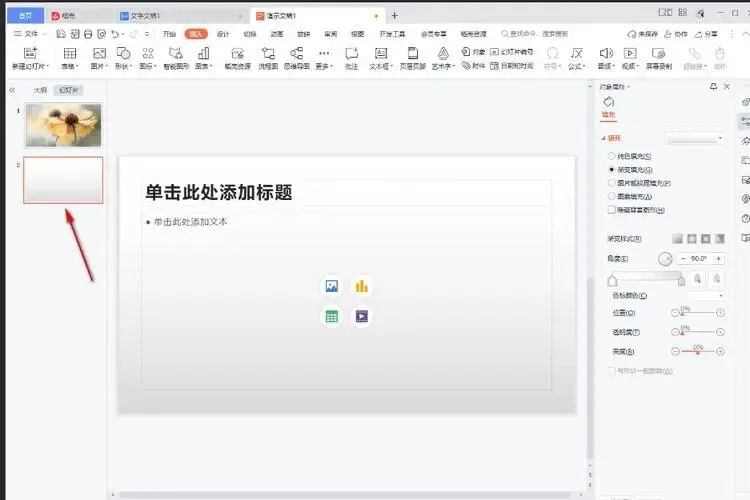Adjust the 位置 position slider

[x=697, y=313]
